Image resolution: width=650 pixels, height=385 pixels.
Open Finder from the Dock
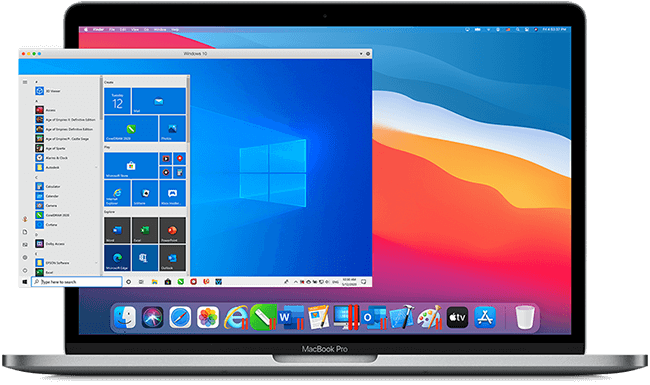(x=125, y=317)
